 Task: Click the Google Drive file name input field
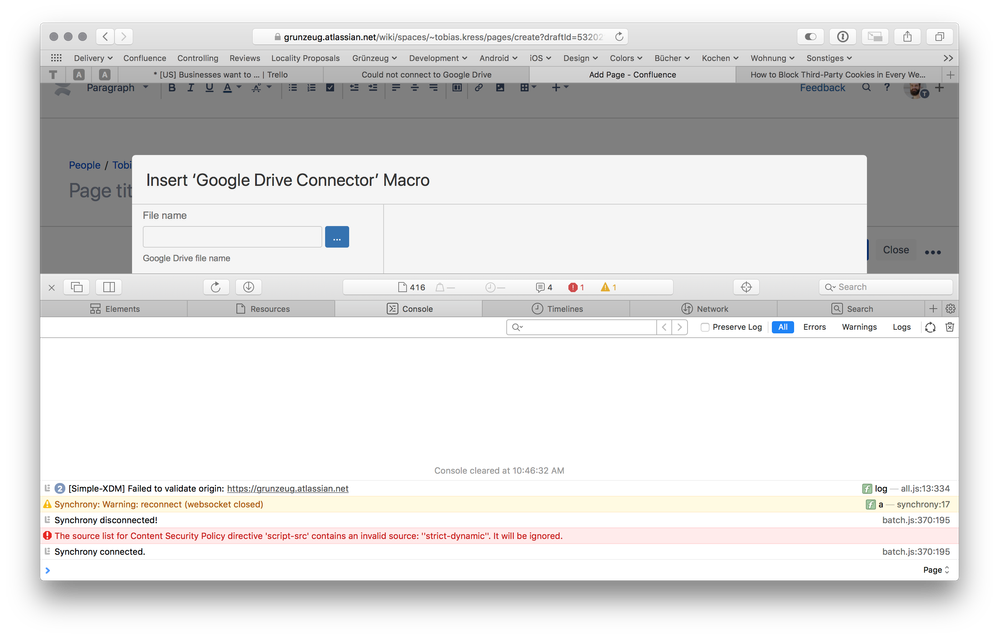(232, 237)
